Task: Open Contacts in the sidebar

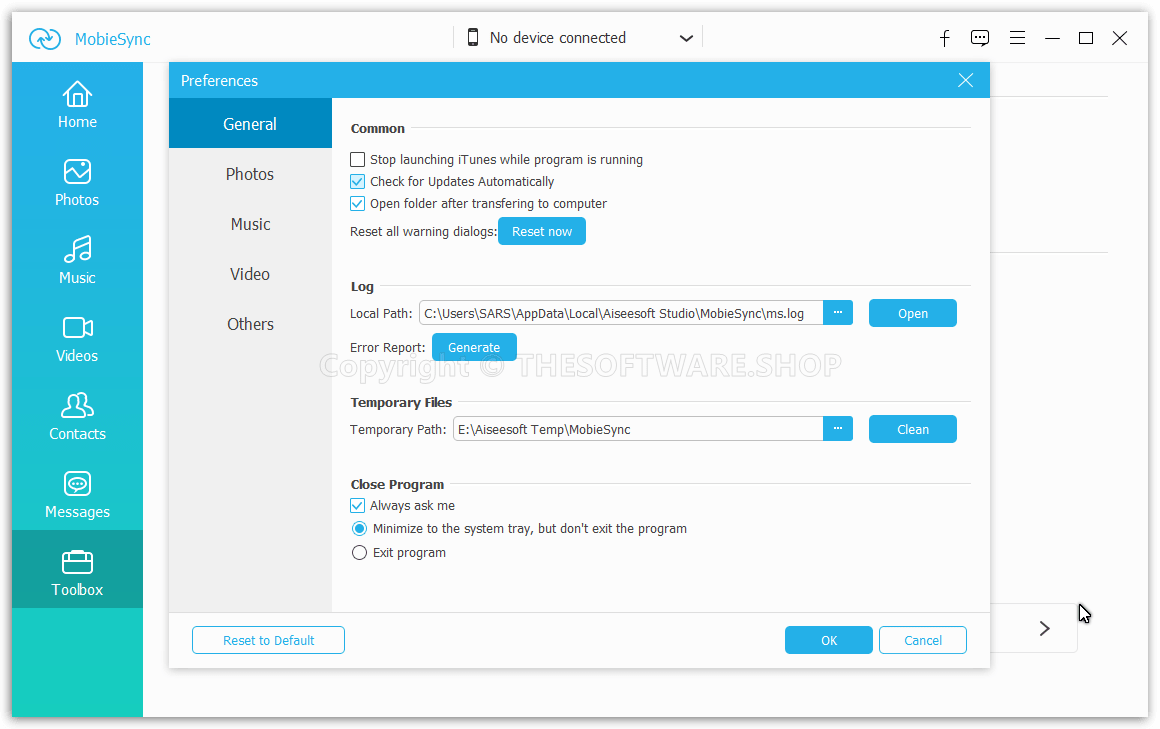Action: point(77,416)
